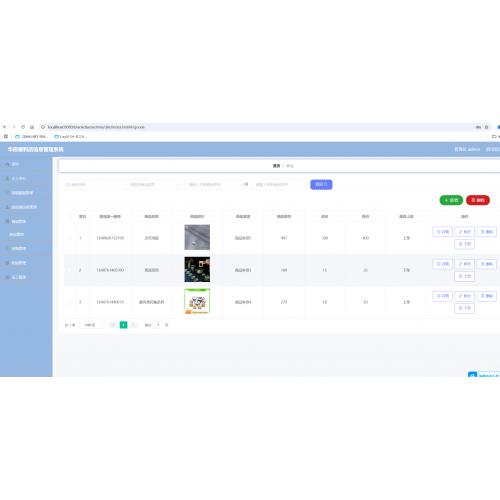Open the product thumbnail image in row 3

pos(197,301)
